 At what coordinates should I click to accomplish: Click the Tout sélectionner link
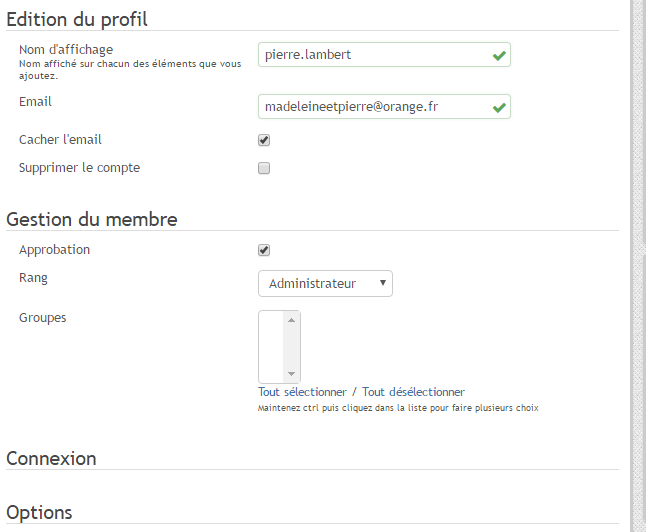pyautogui.click(x=302, y=392)
